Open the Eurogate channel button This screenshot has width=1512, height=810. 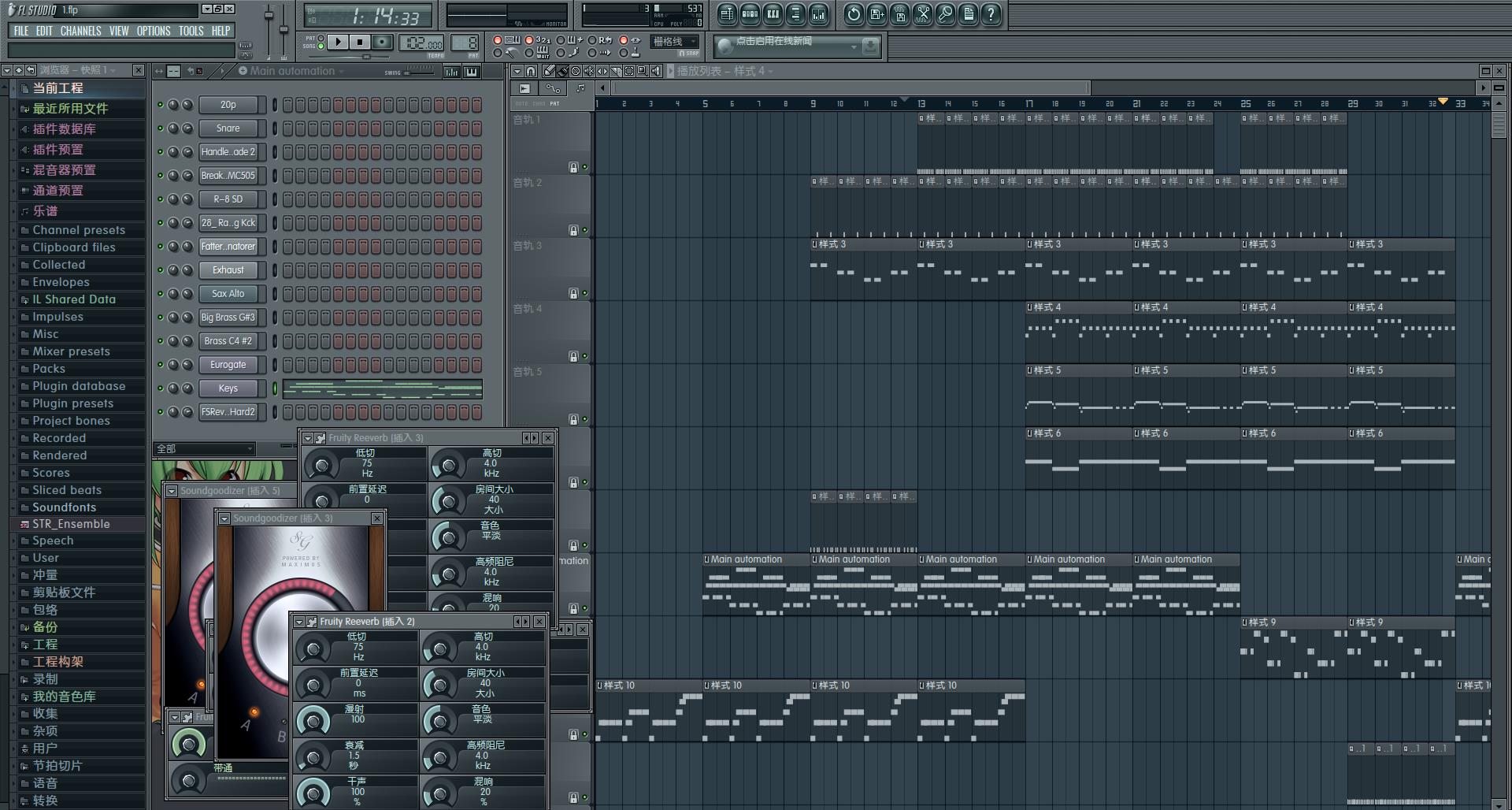point(228,365)
